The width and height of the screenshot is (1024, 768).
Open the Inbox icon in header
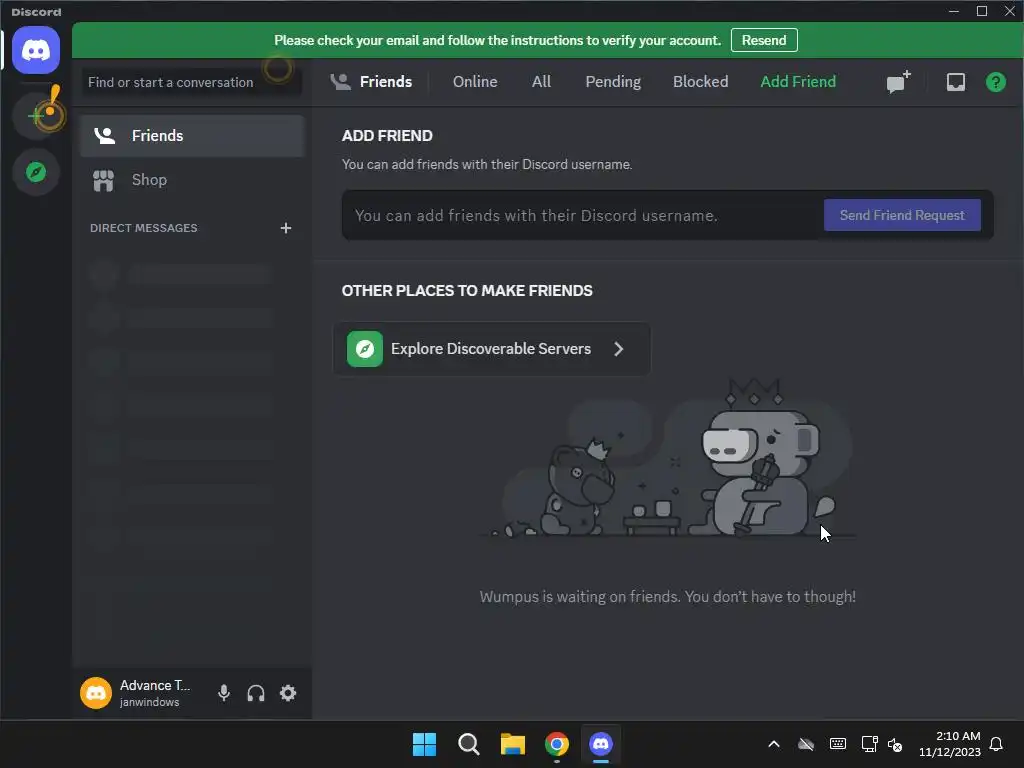tap(955, 82)
